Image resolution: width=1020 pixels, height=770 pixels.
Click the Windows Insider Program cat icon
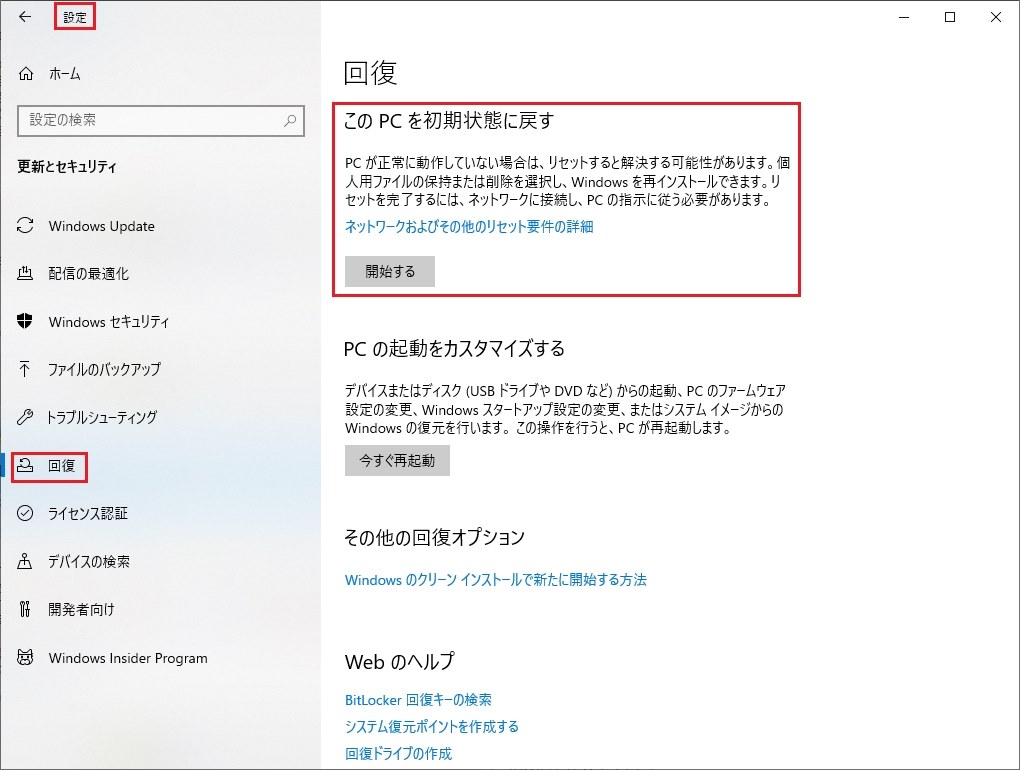(25, 657)
